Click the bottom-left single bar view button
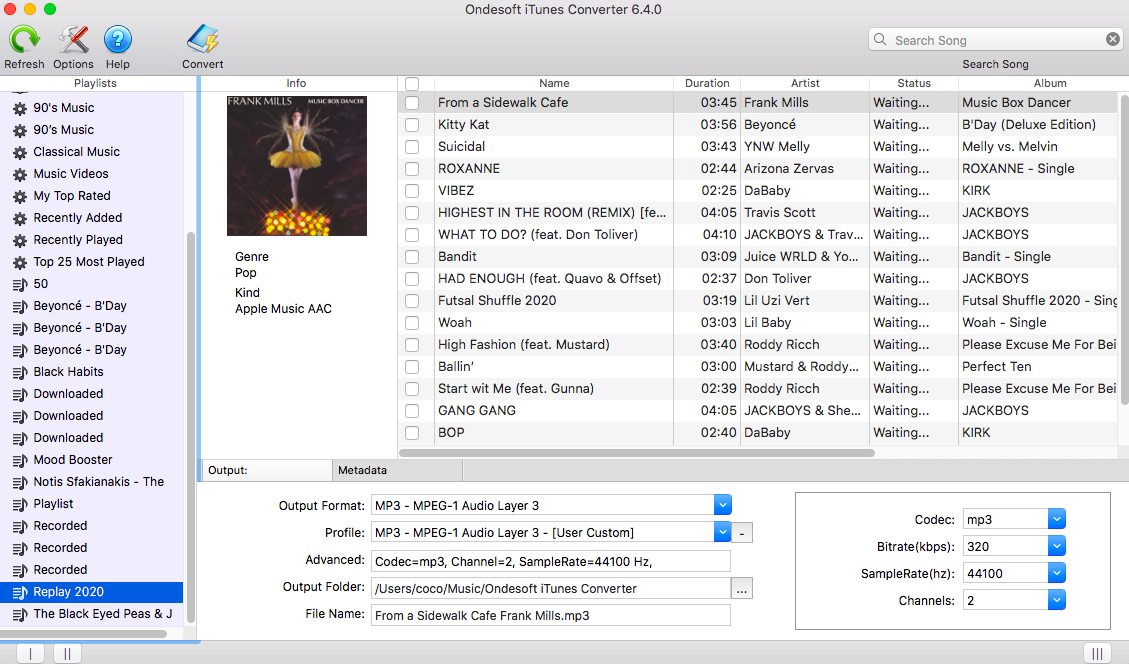The width and height of the screenshot is (1129, 664). point(30,653)
